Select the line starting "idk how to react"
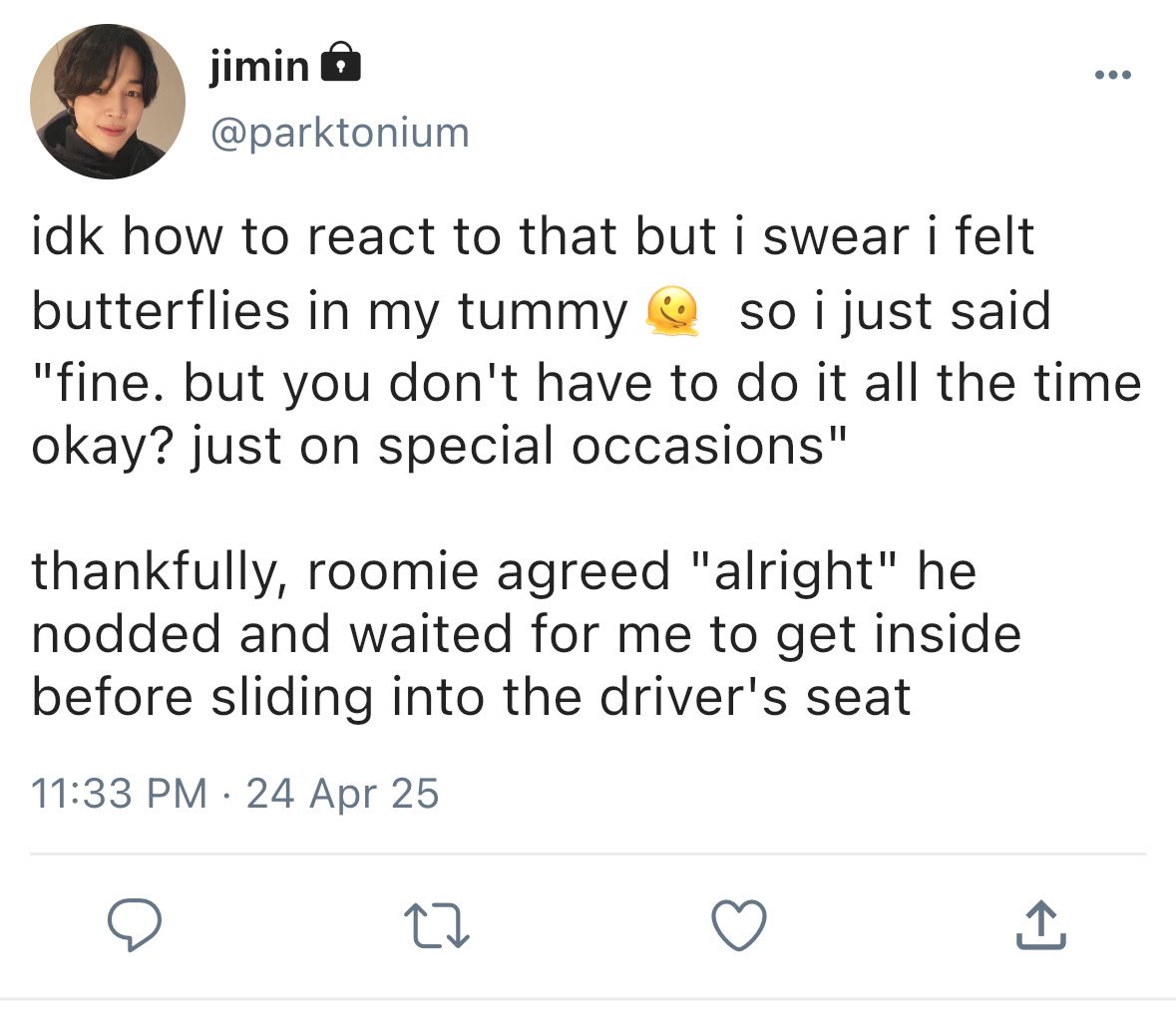Image resolution: width=1176 pixels, height=1017 pixels. tap(534, 236)
